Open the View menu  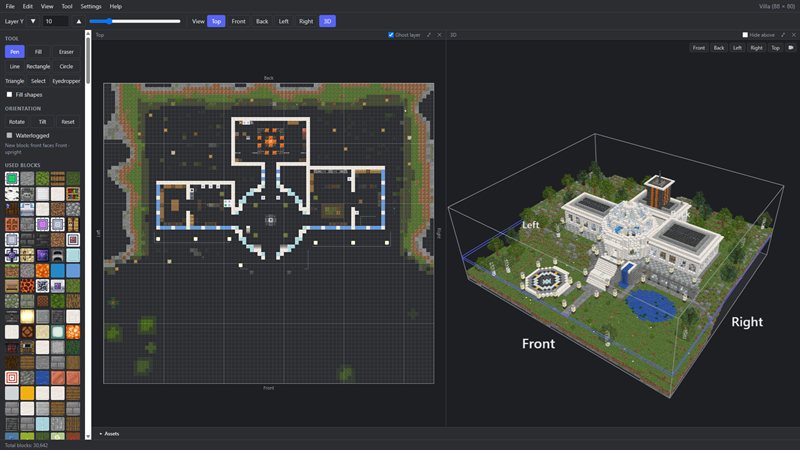(x=47, y=6)
